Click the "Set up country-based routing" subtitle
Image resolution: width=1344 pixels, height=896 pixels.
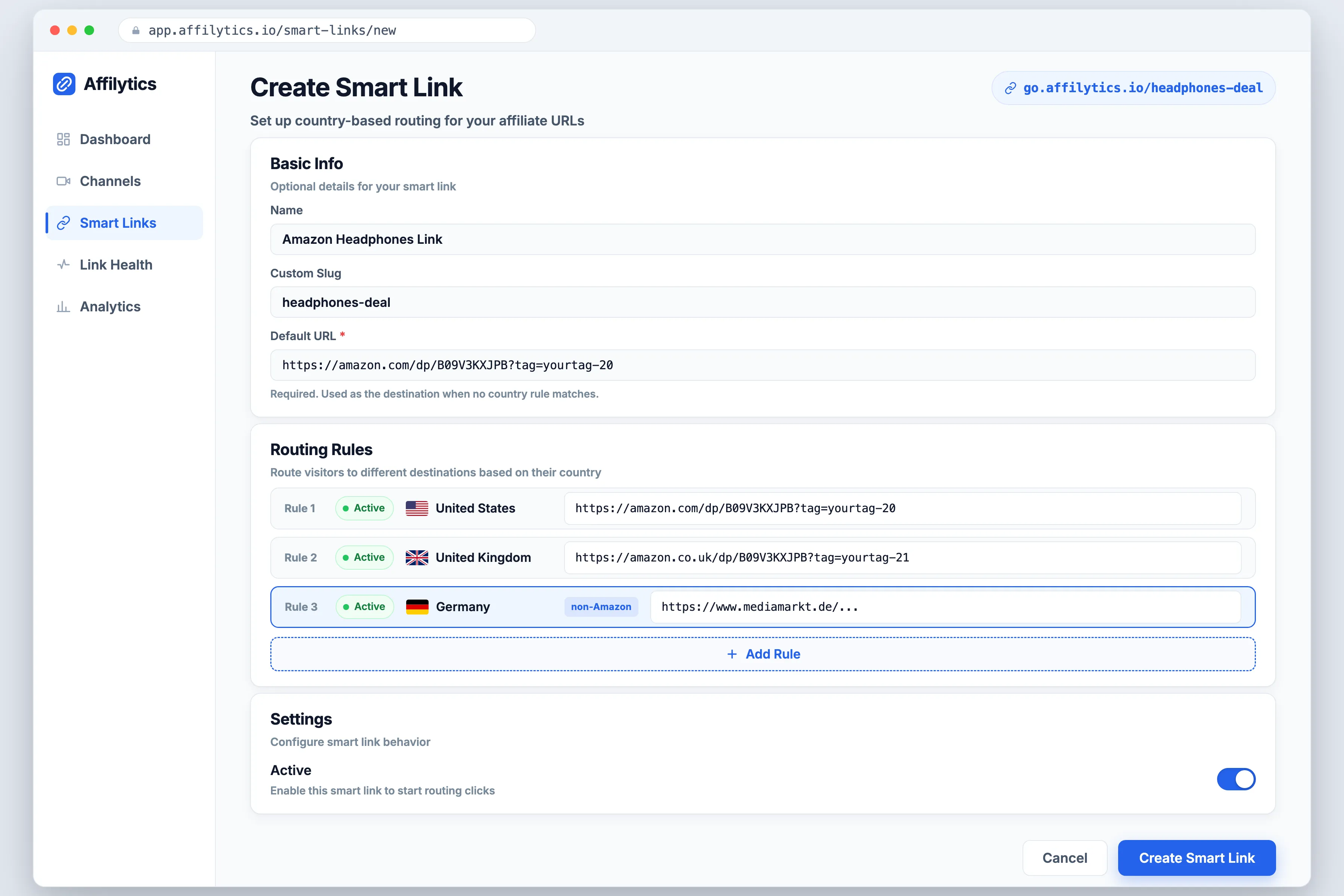pos(417,121)
